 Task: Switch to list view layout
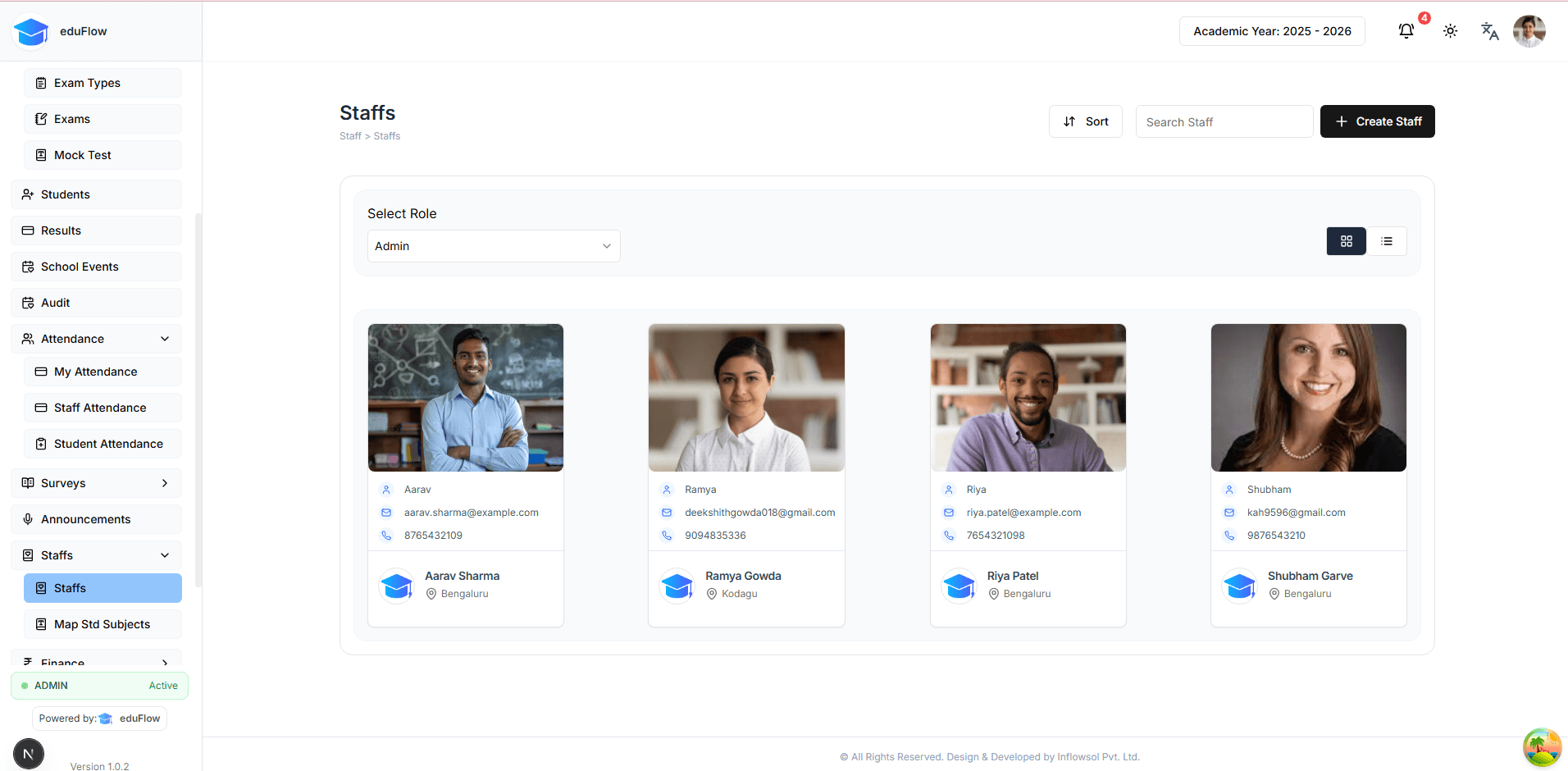(1387, 241)
